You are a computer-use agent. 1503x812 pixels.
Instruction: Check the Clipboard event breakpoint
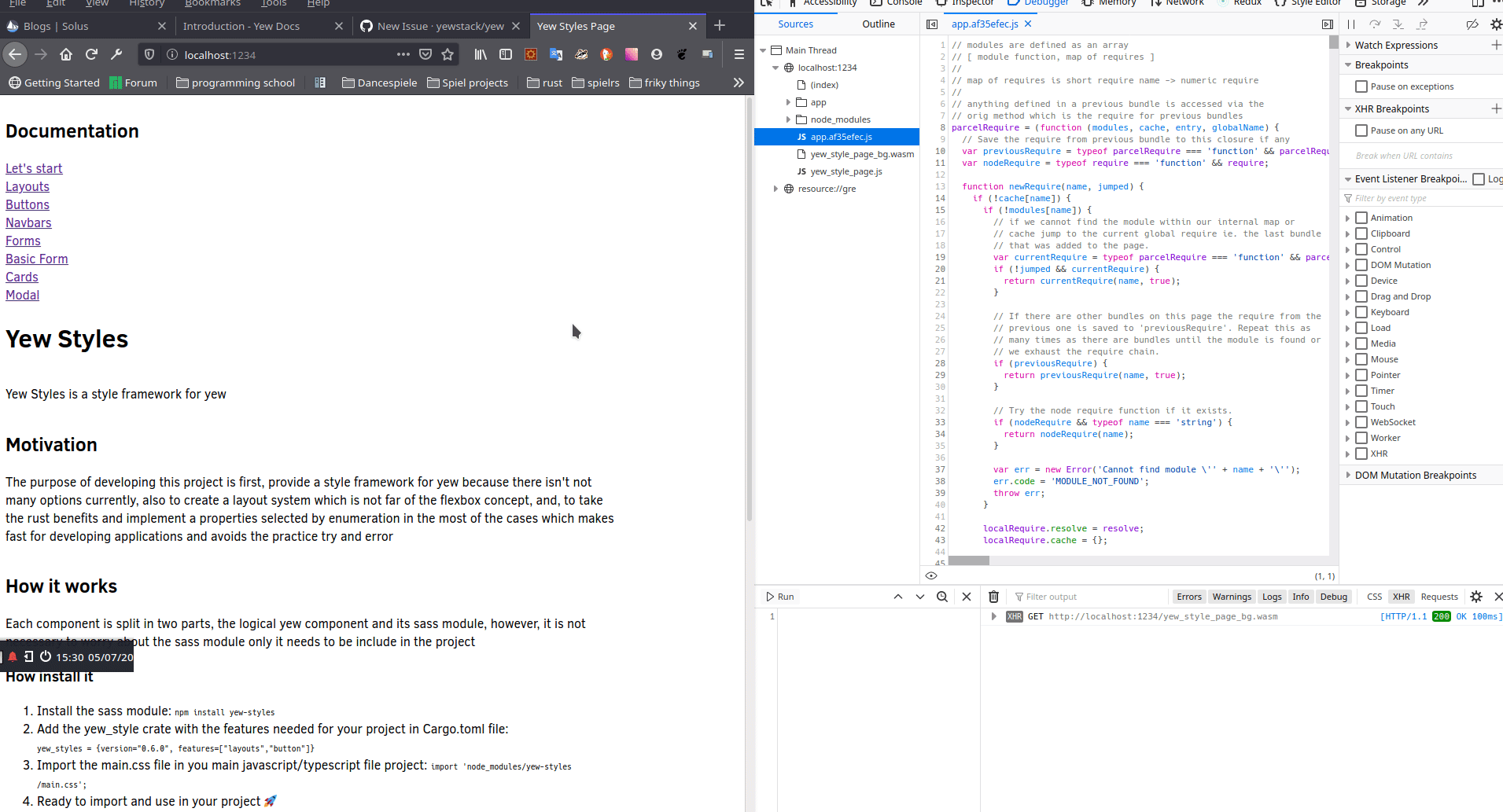[1361, 233]
